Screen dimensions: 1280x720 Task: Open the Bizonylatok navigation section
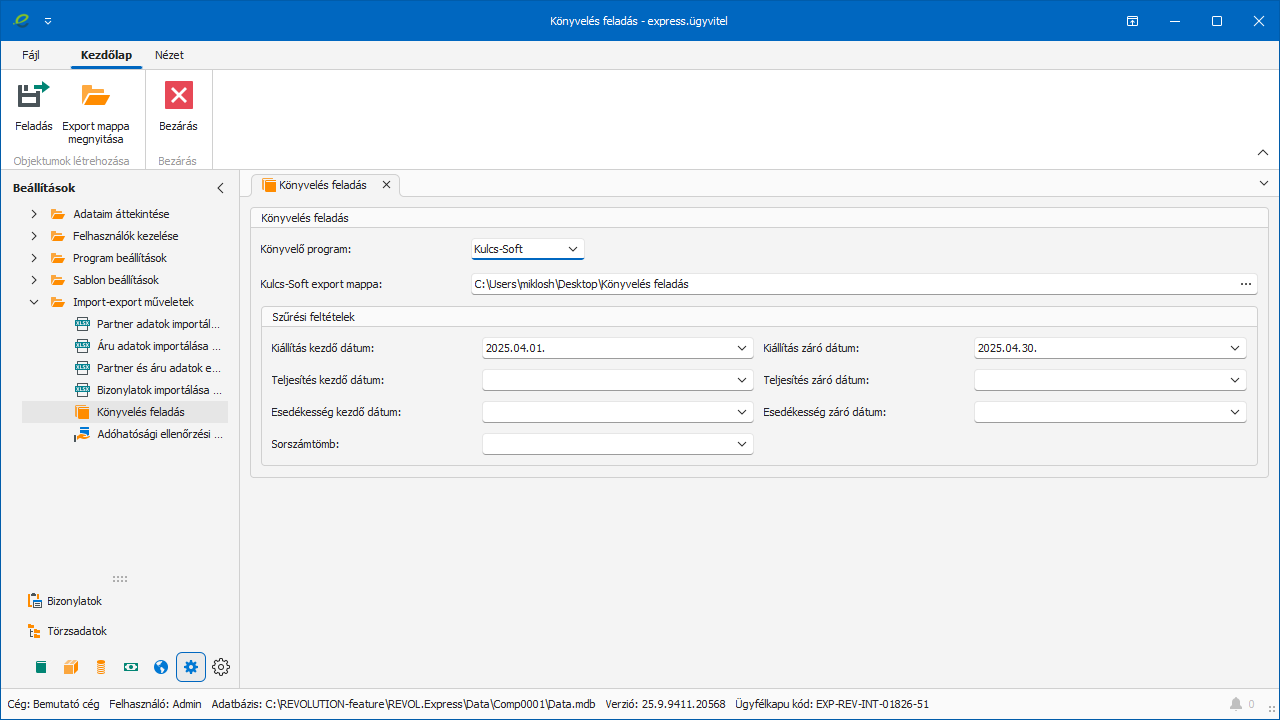tap(74, 601)
